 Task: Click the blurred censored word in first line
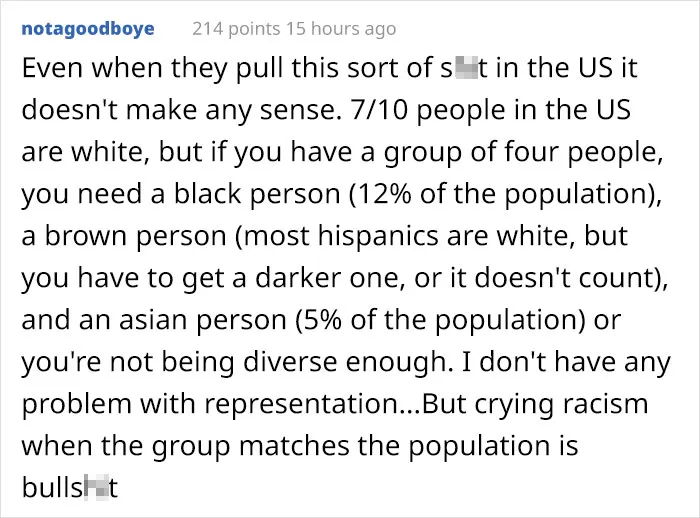(463, 68)
